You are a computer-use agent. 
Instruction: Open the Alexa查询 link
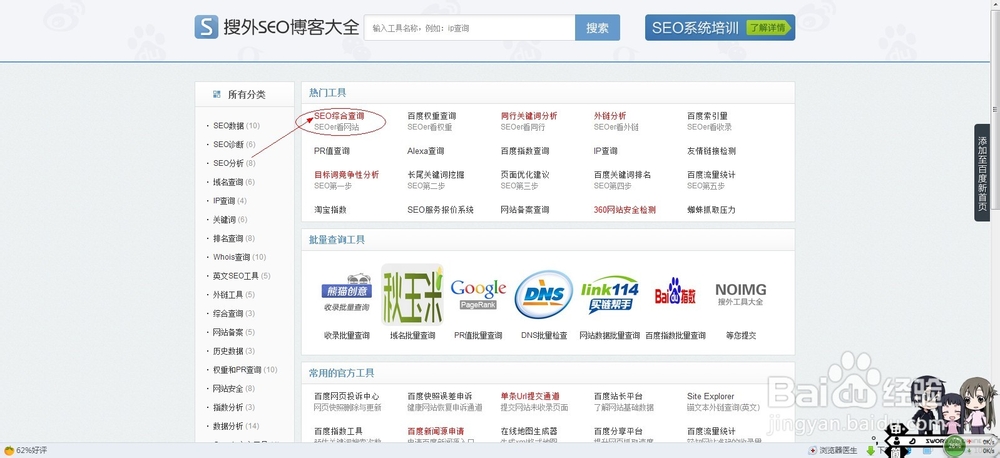click(425, 151)
